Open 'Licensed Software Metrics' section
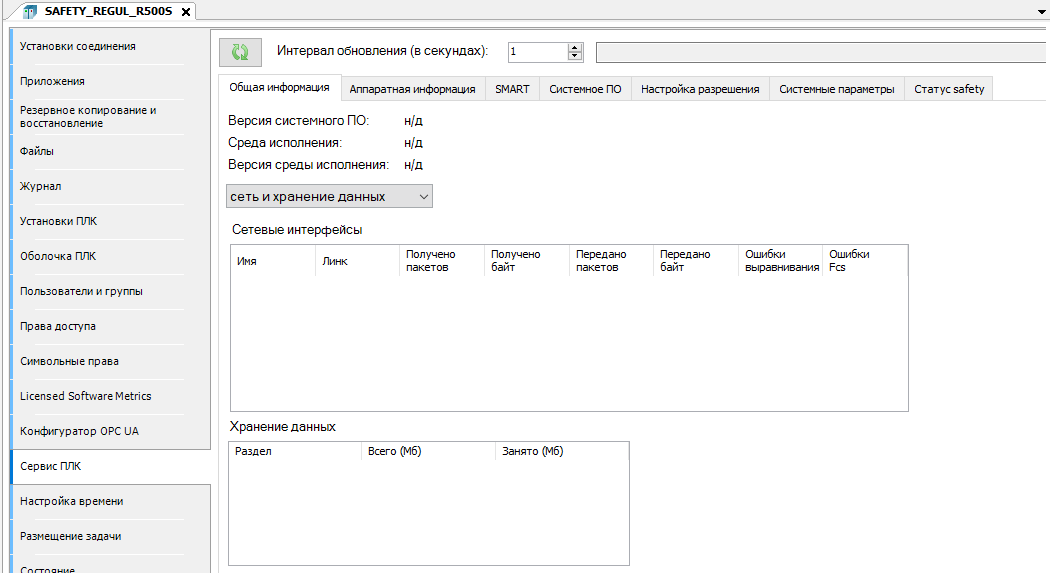This screenshot has width=1050, height=573. click(86, 396)
